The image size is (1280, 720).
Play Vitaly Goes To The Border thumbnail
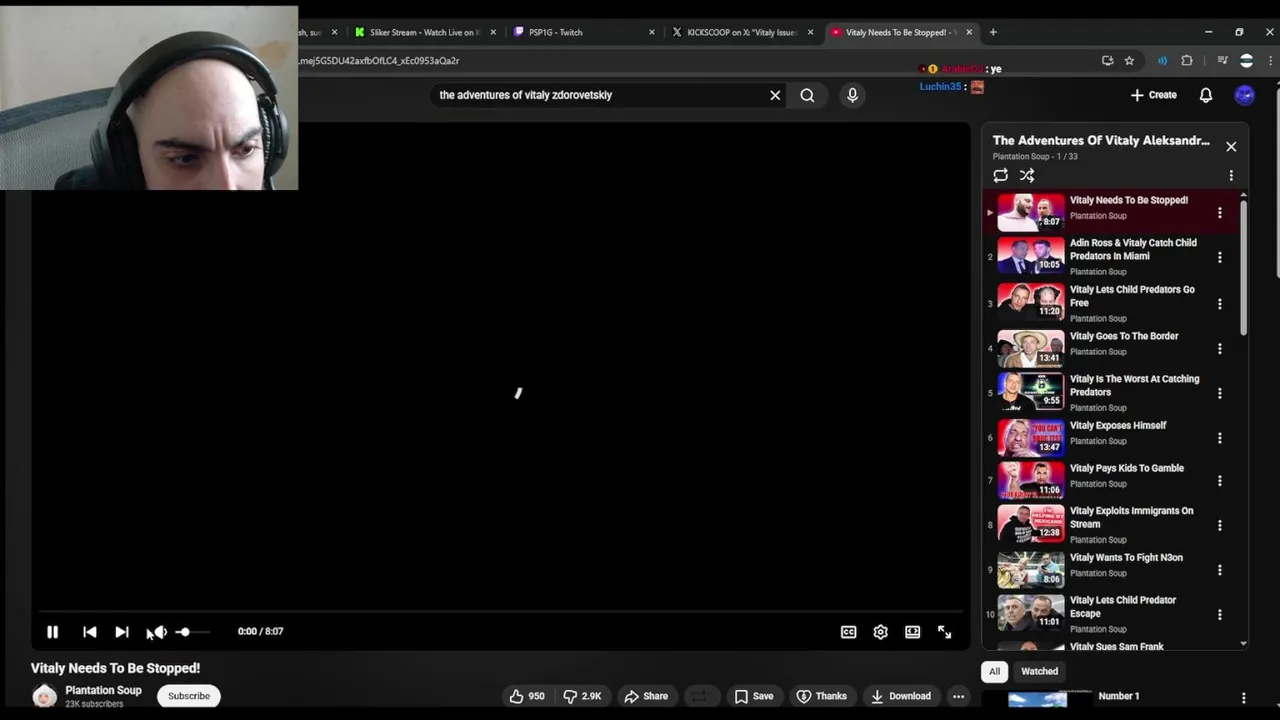1031,348
